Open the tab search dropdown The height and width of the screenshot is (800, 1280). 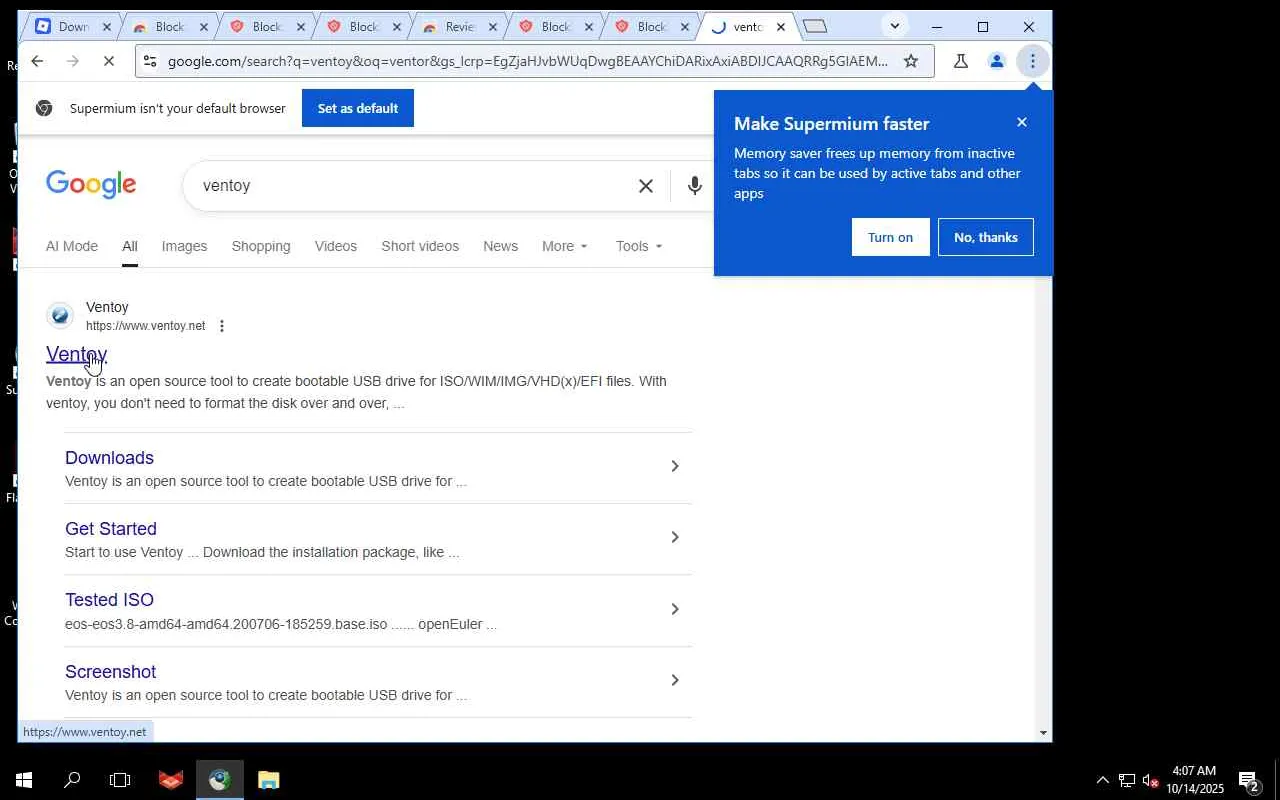[895, 26]
